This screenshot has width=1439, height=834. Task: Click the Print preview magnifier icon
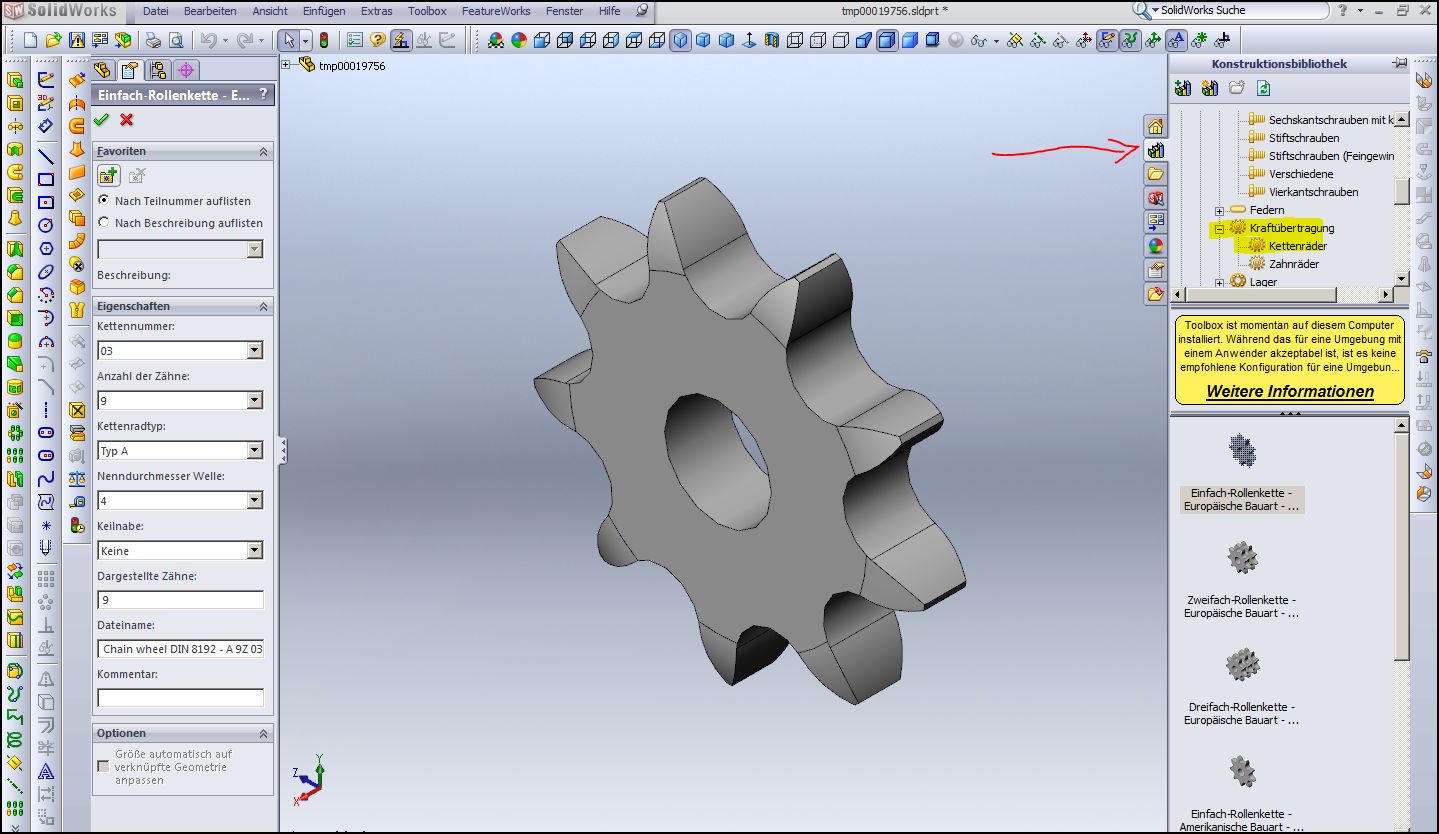click(176, 41)
